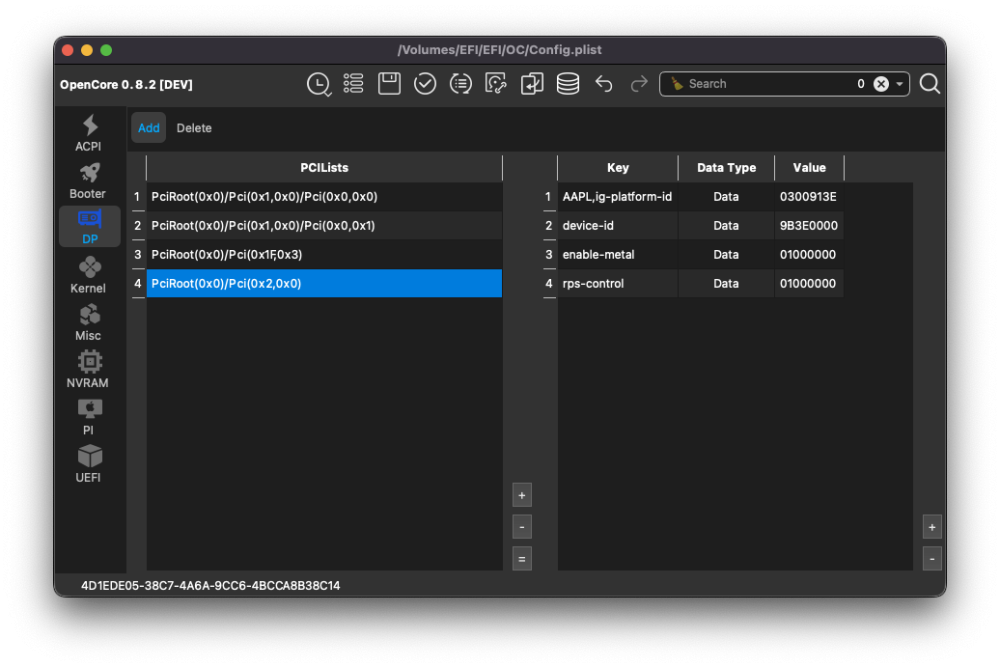Click the Delete tab button
1000x668 pixels.
pos(194,128)
